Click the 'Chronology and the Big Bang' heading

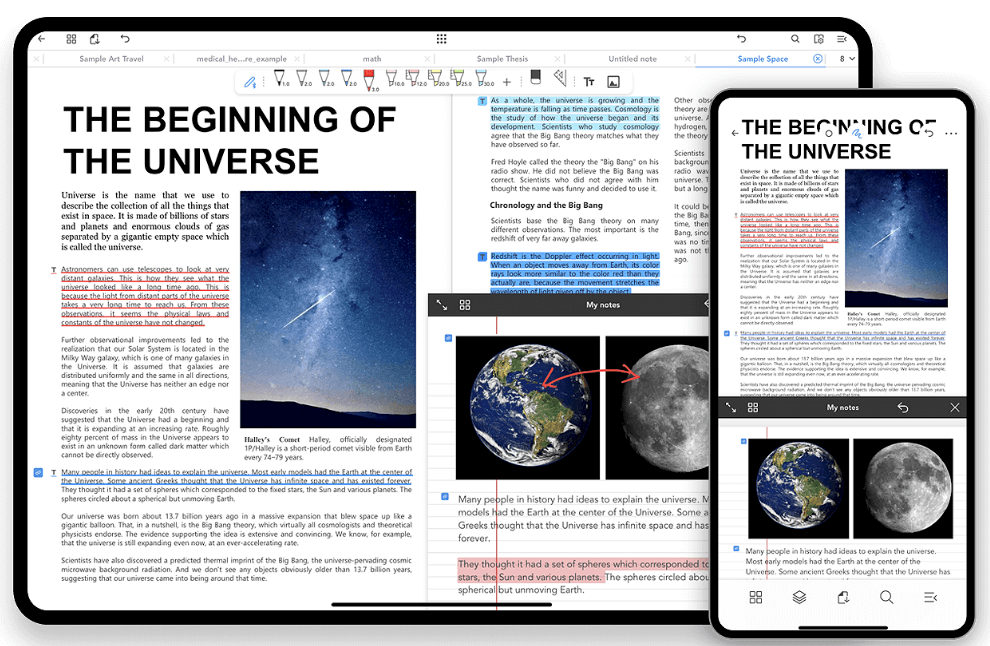point(546,205)
